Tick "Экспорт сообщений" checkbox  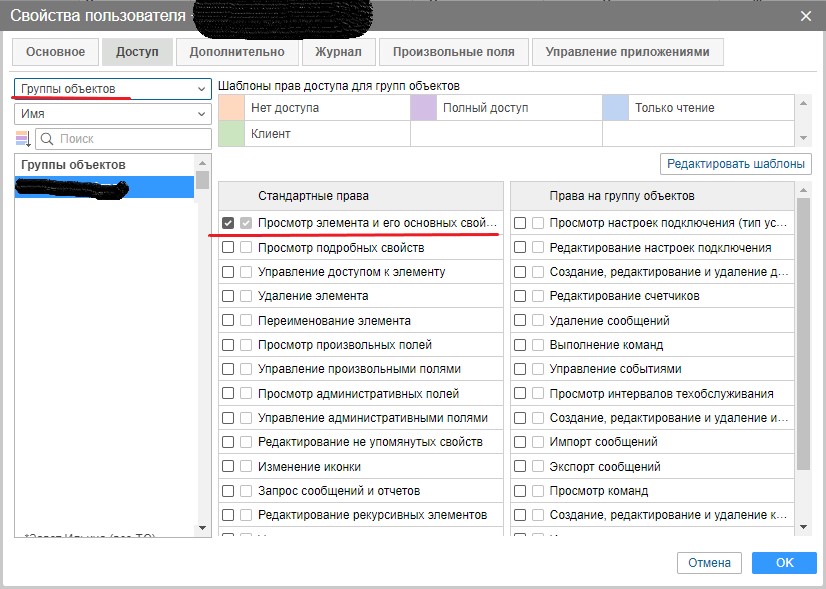tap(520, 467)
